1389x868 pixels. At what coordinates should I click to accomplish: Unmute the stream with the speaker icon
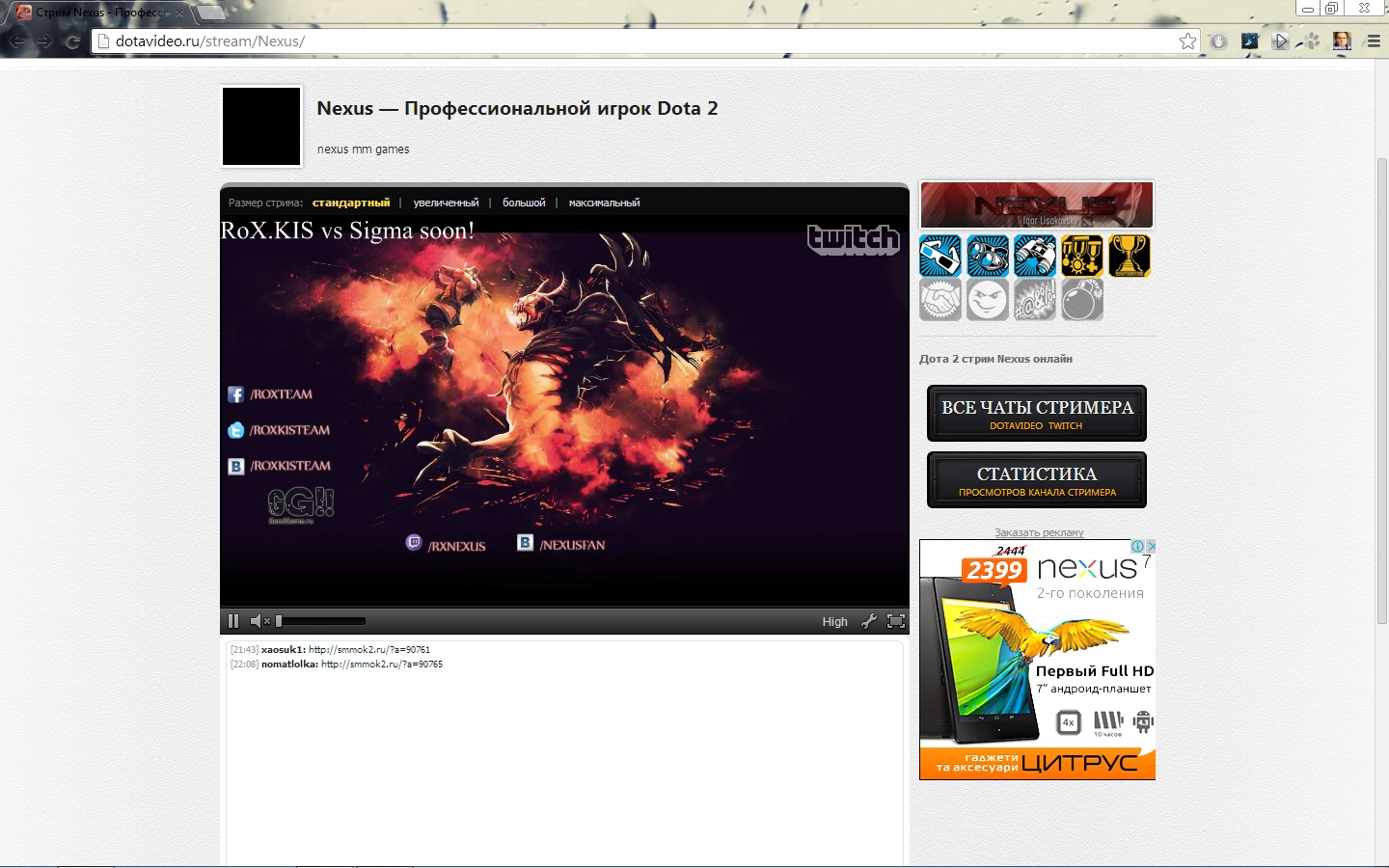pos(259,621)
